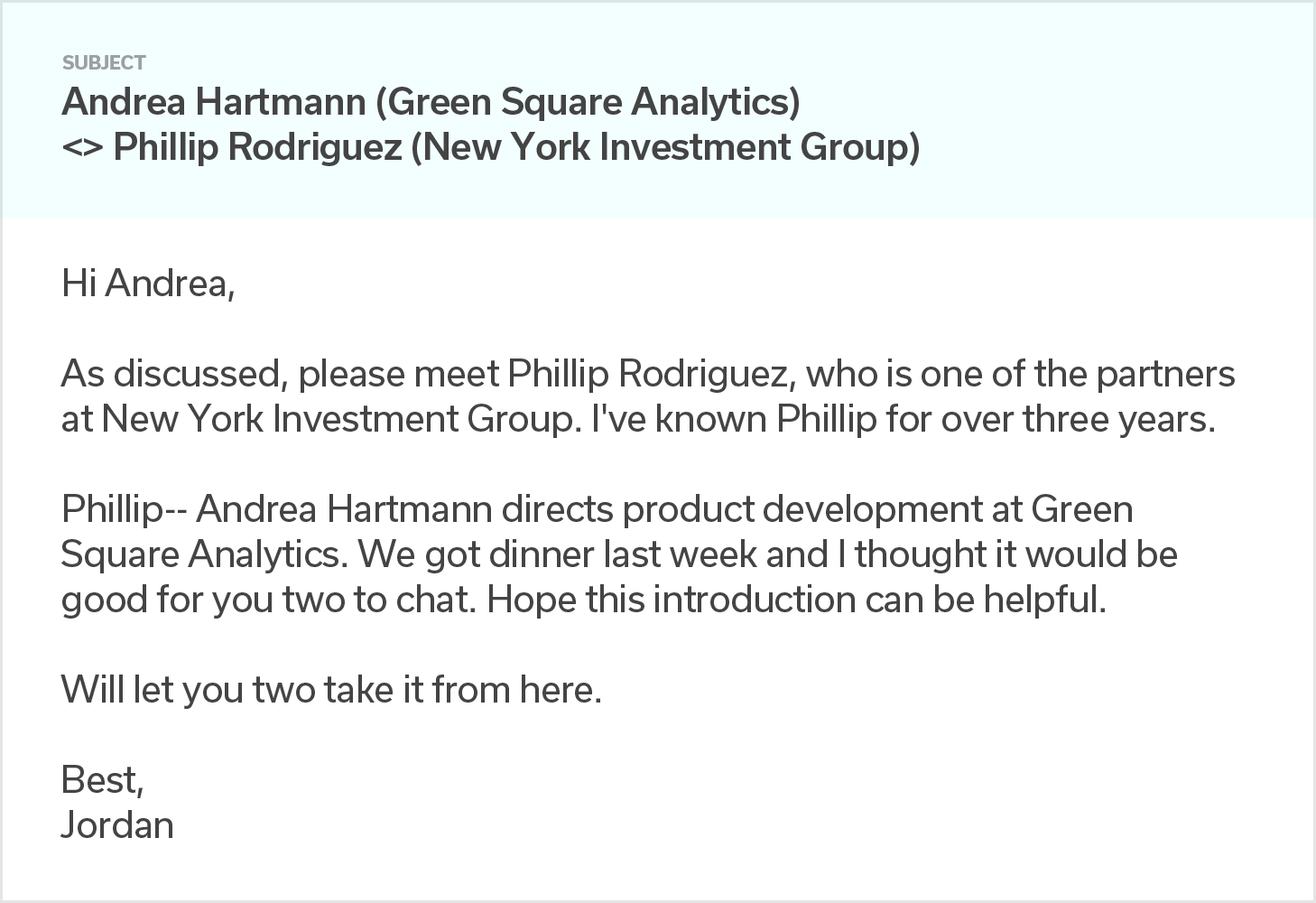Click the signature name Jordan

pos(117,825)
